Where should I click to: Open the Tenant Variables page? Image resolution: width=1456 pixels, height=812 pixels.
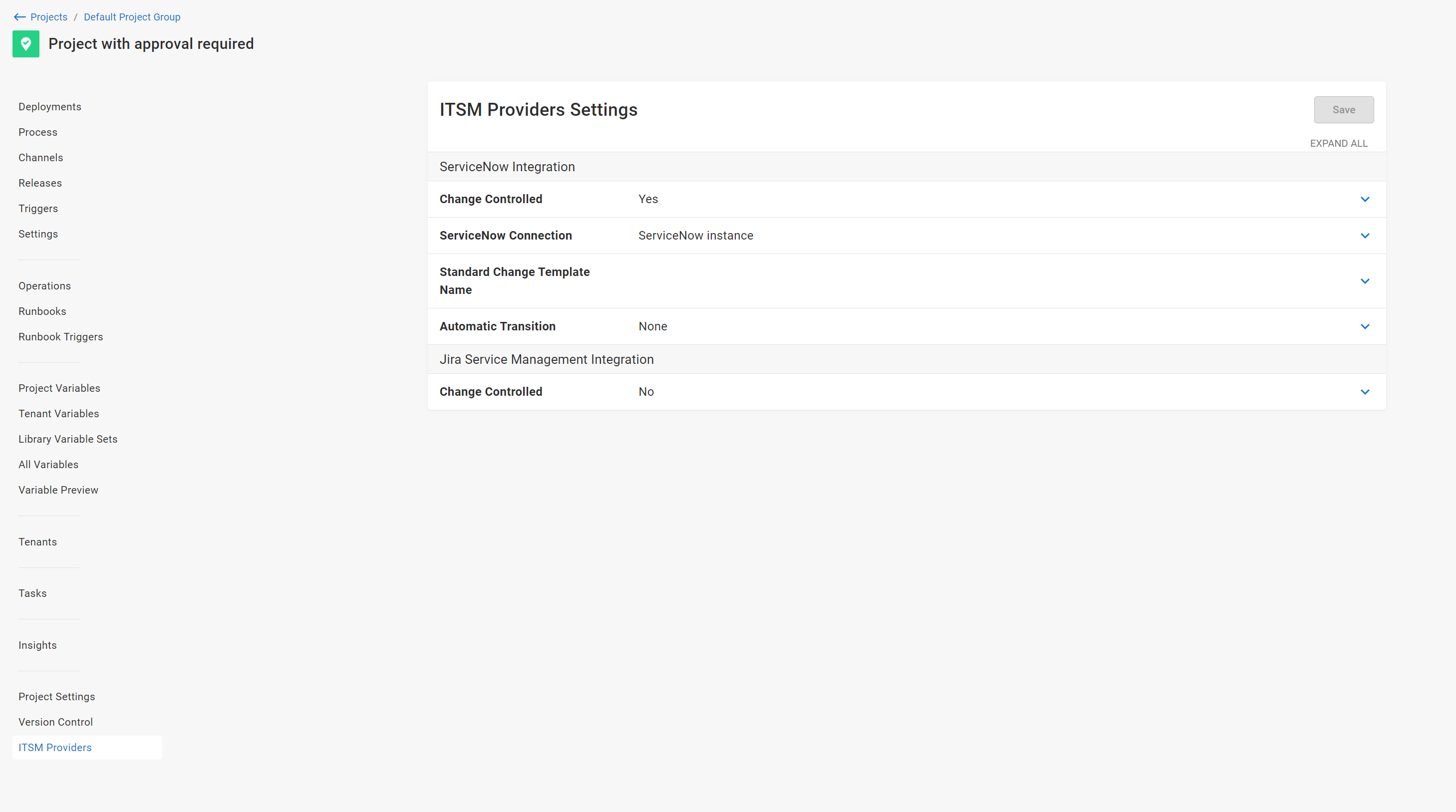58,413
